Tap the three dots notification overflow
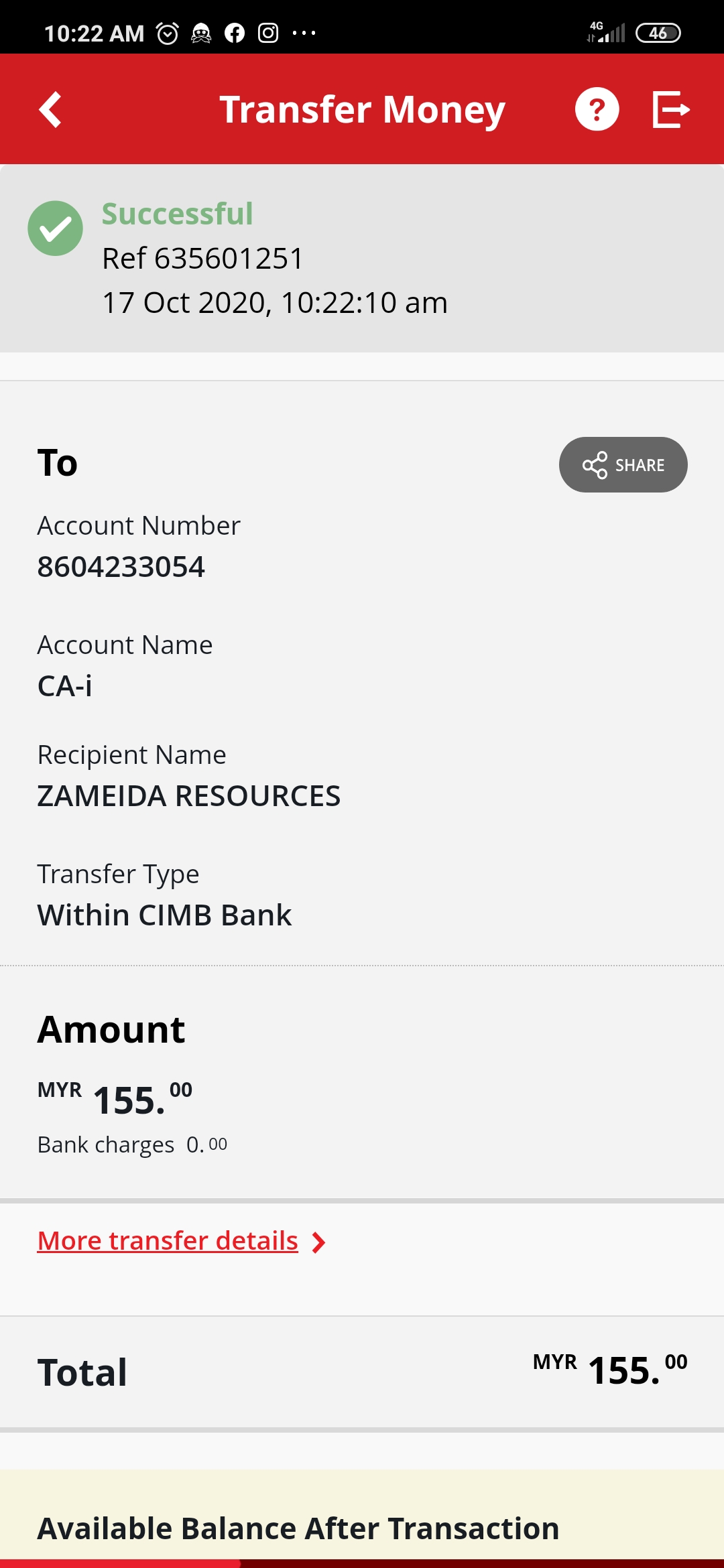 [x=304, y=33]
